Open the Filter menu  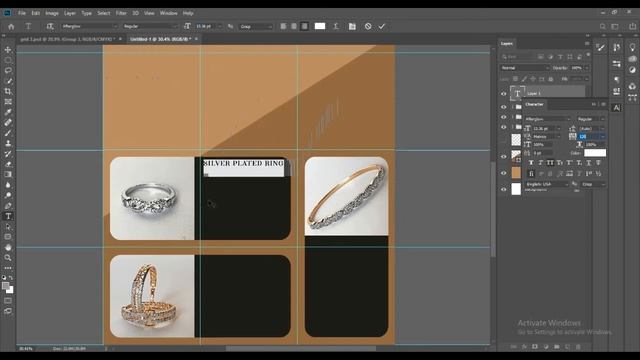(121, 13)
